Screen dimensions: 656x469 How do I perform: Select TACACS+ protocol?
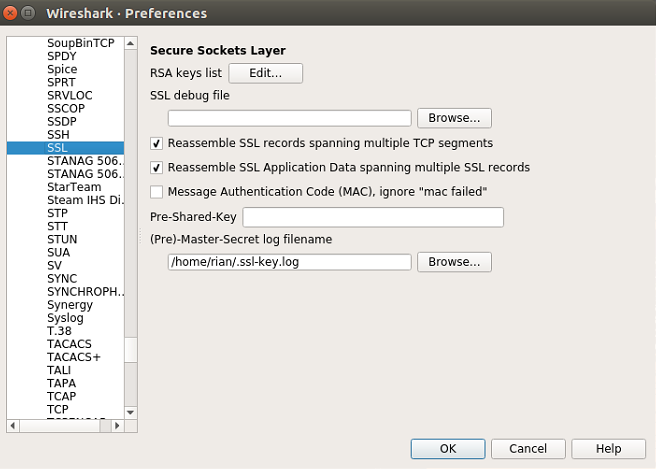point(74,357)
